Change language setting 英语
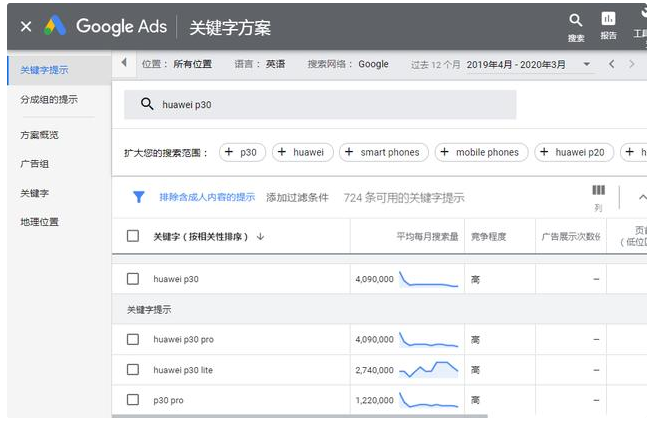This screenshot has height=427, width=661. [x=275, y=64]
